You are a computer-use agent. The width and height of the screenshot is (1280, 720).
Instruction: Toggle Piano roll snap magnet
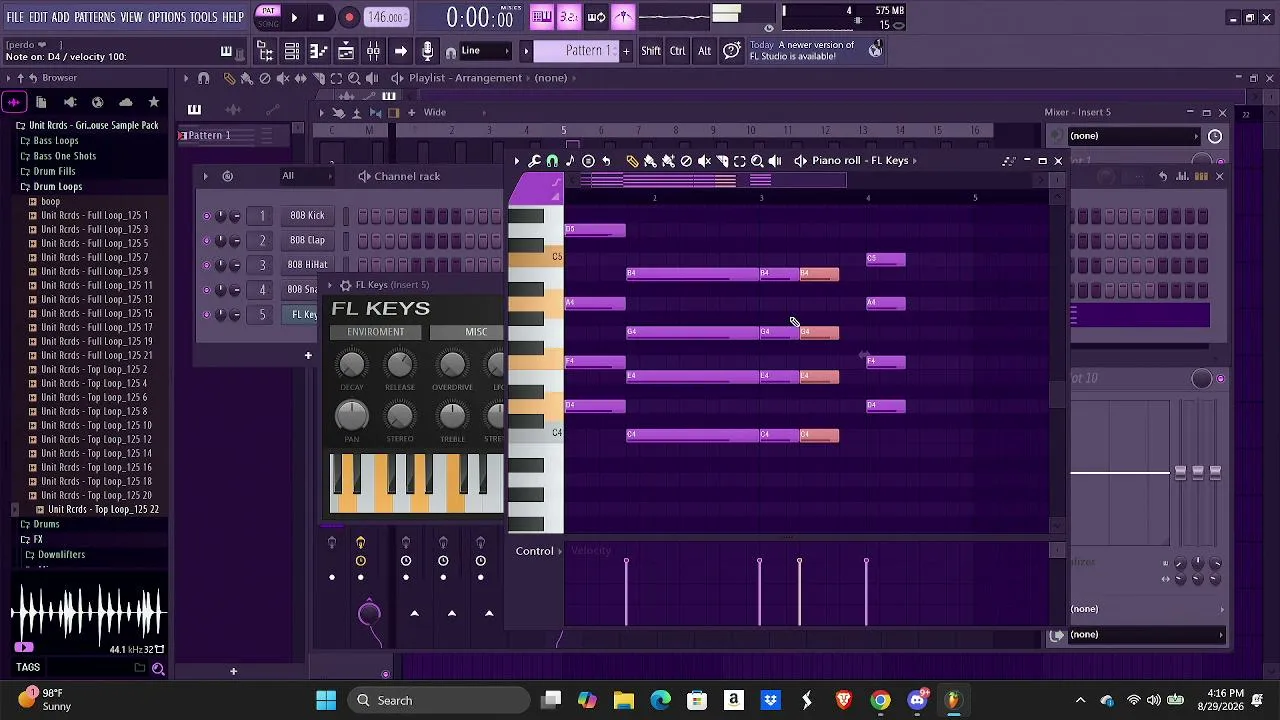[552, 161]
